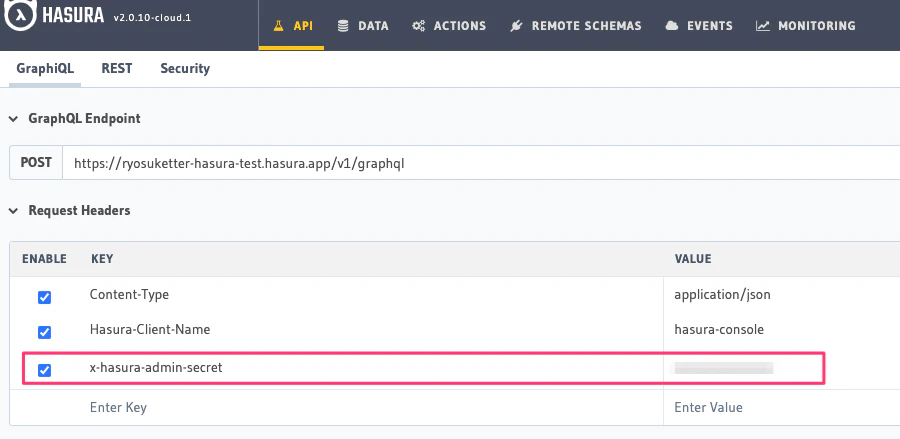Disable the Content-Type header checkbox

click(44, 297)
